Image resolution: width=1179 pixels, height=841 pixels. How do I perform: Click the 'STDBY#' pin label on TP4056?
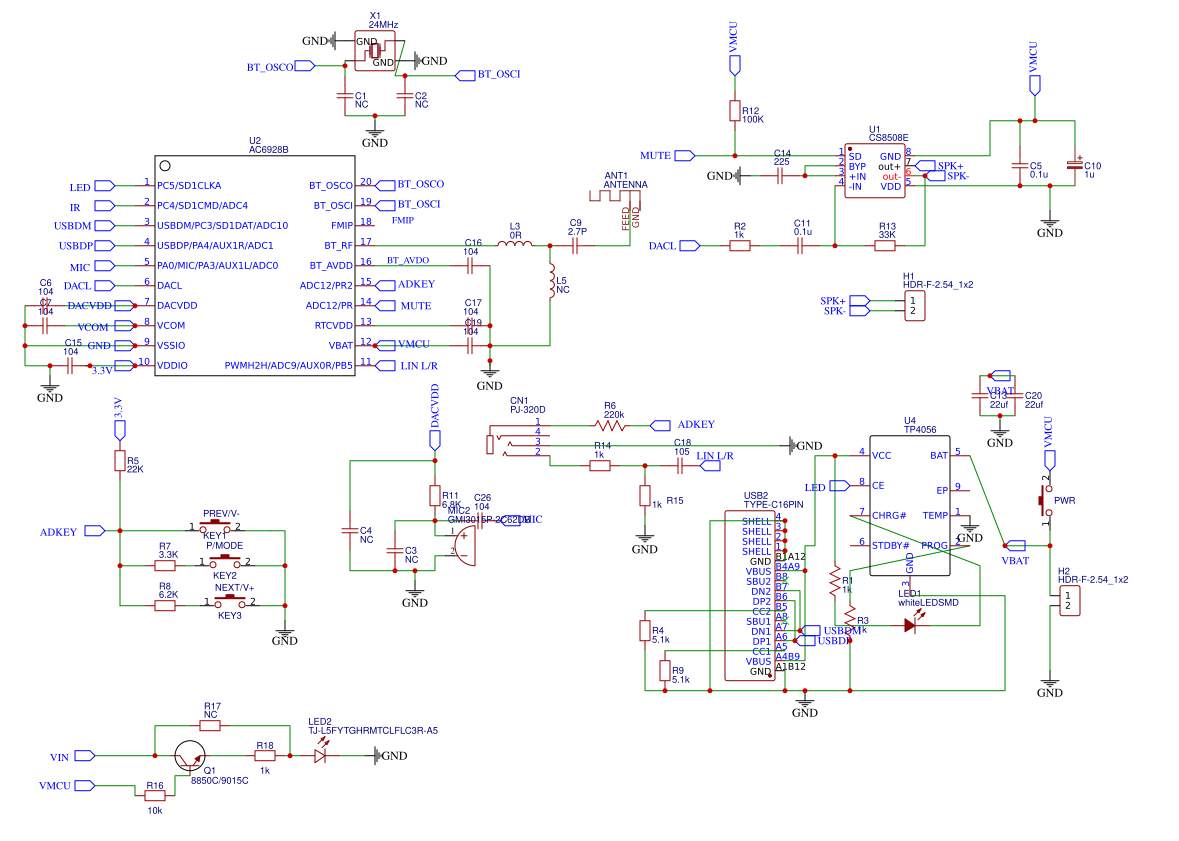890,545
